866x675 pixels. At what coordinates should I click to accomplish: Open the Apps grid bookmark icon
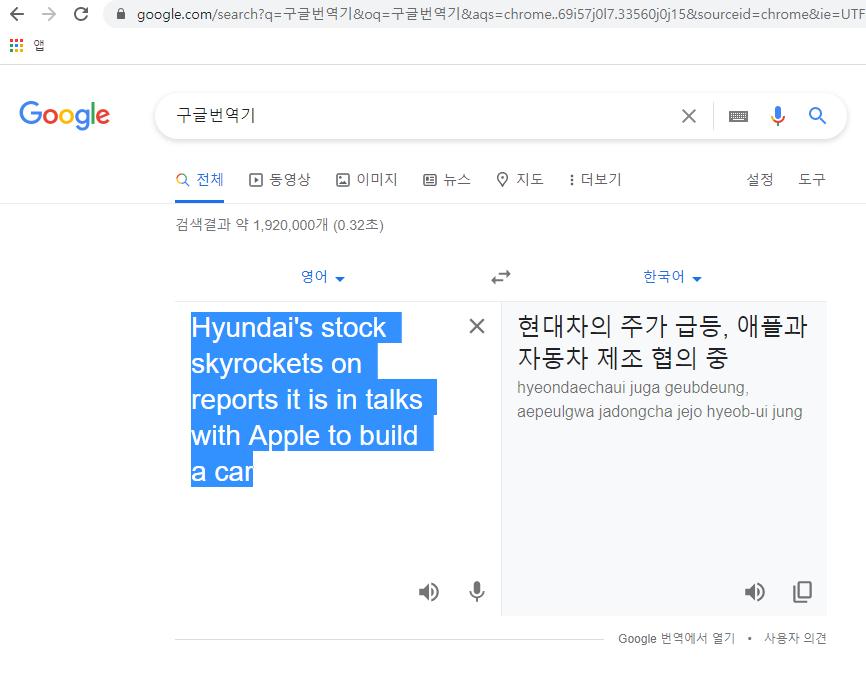(17, 45)
